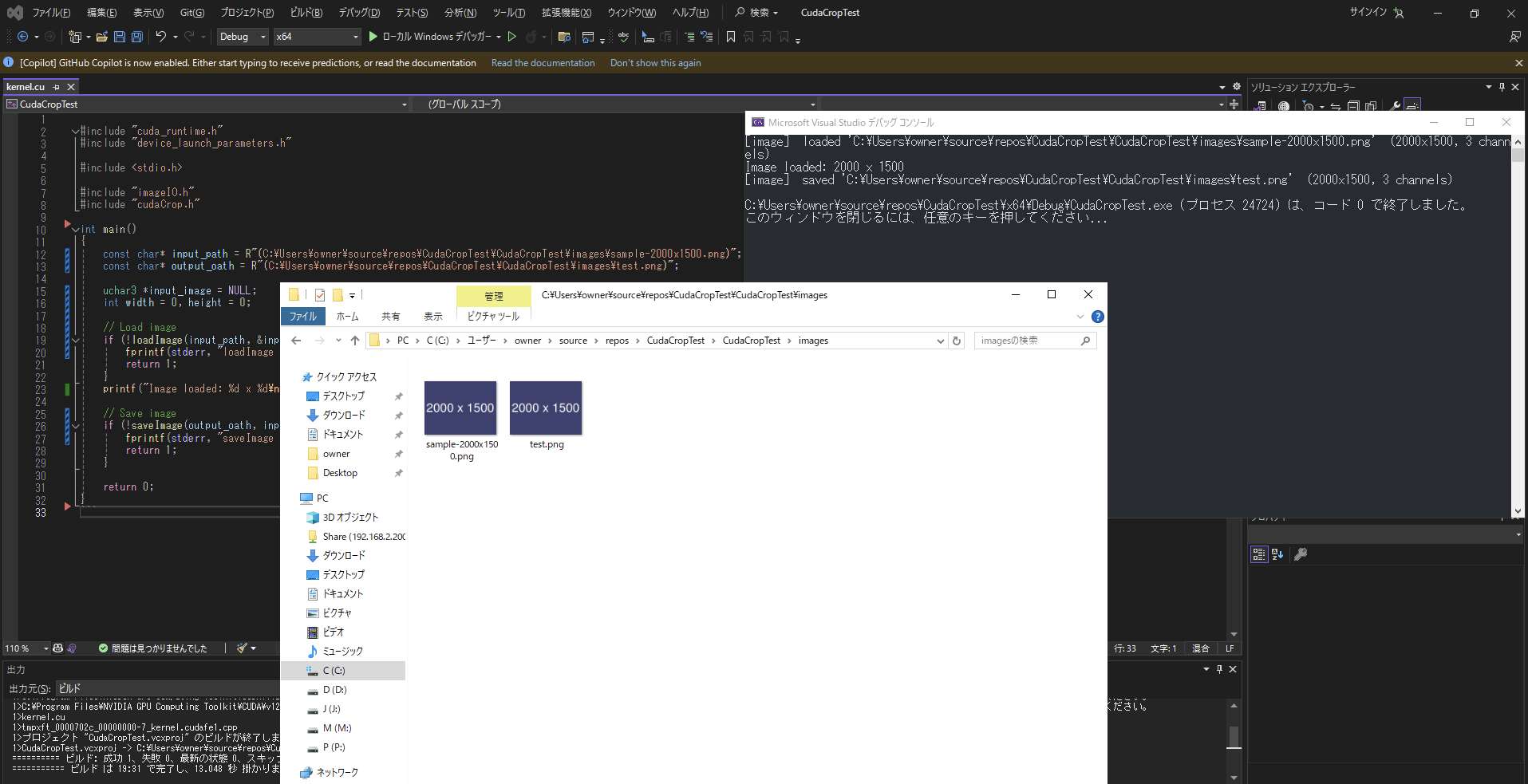This screenshot has height=784, width=1528.
Task: Click the editor settings gear icon
Action: (x=1237, y=87)
